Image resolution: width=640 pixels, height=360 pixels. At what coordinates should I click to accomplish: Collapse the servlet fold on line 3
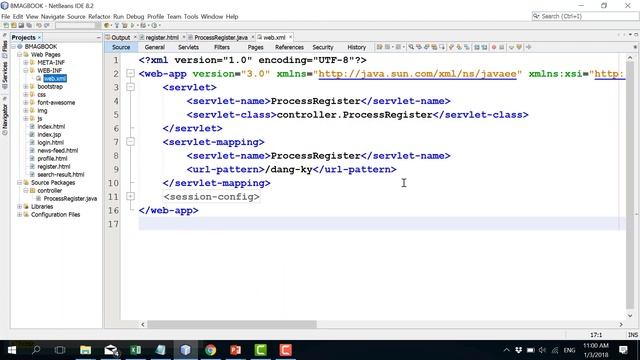(x=130, y=87)
